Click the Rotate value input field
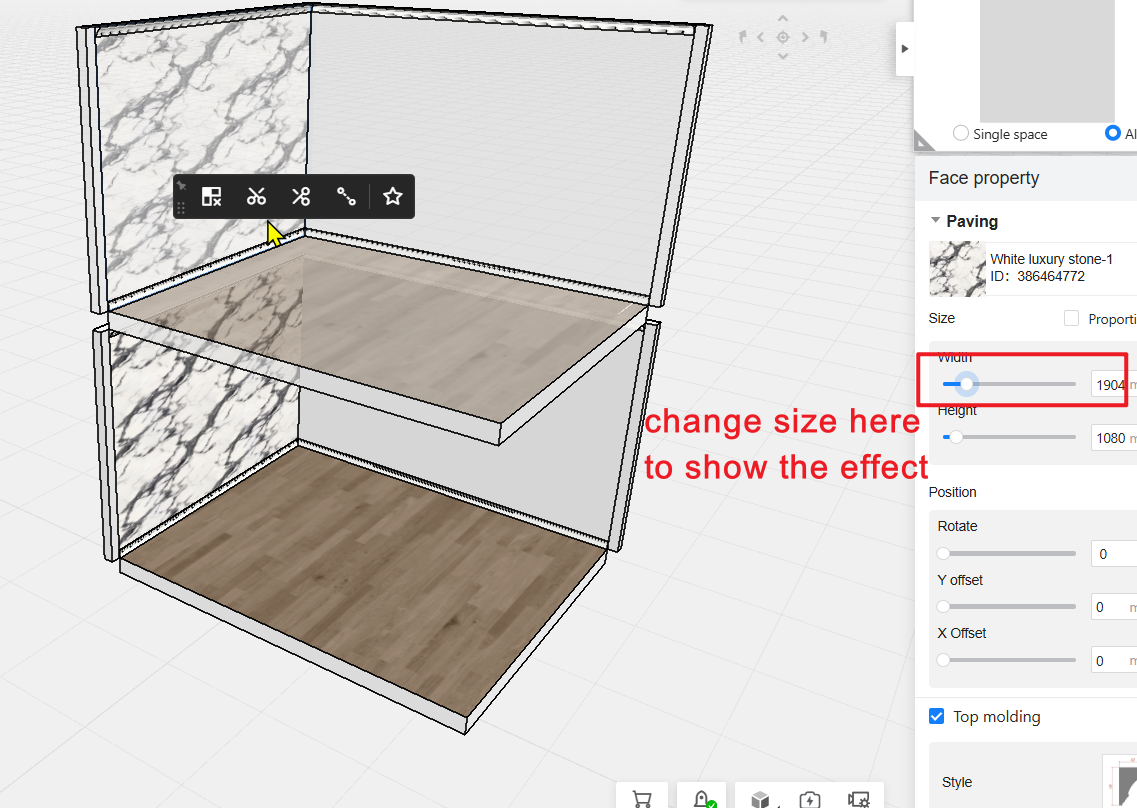This screenshot has height=808, width=1137. pyautogui.click(x=1113, y=553)
